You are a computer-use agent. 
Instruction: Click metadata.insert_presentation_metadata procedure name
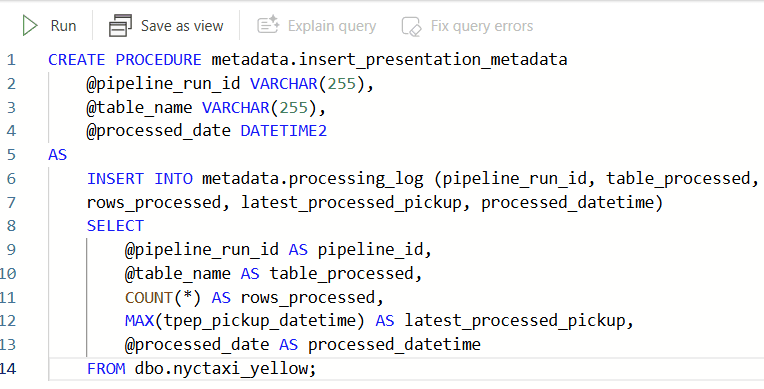389,60
